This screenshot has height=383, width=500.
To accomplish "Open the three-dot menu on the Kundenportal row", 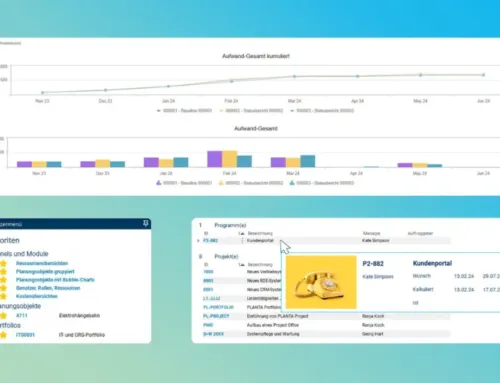I will pos(242,240).
